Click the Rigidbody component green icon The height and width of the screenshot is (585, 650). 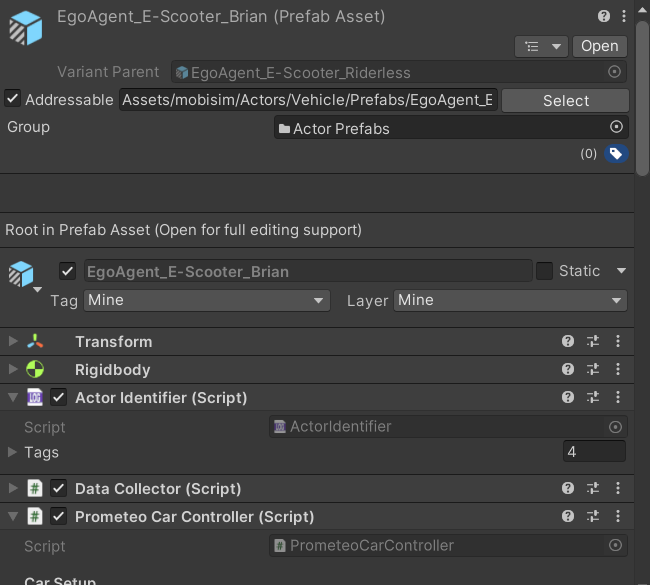click(x=35, y=369)
